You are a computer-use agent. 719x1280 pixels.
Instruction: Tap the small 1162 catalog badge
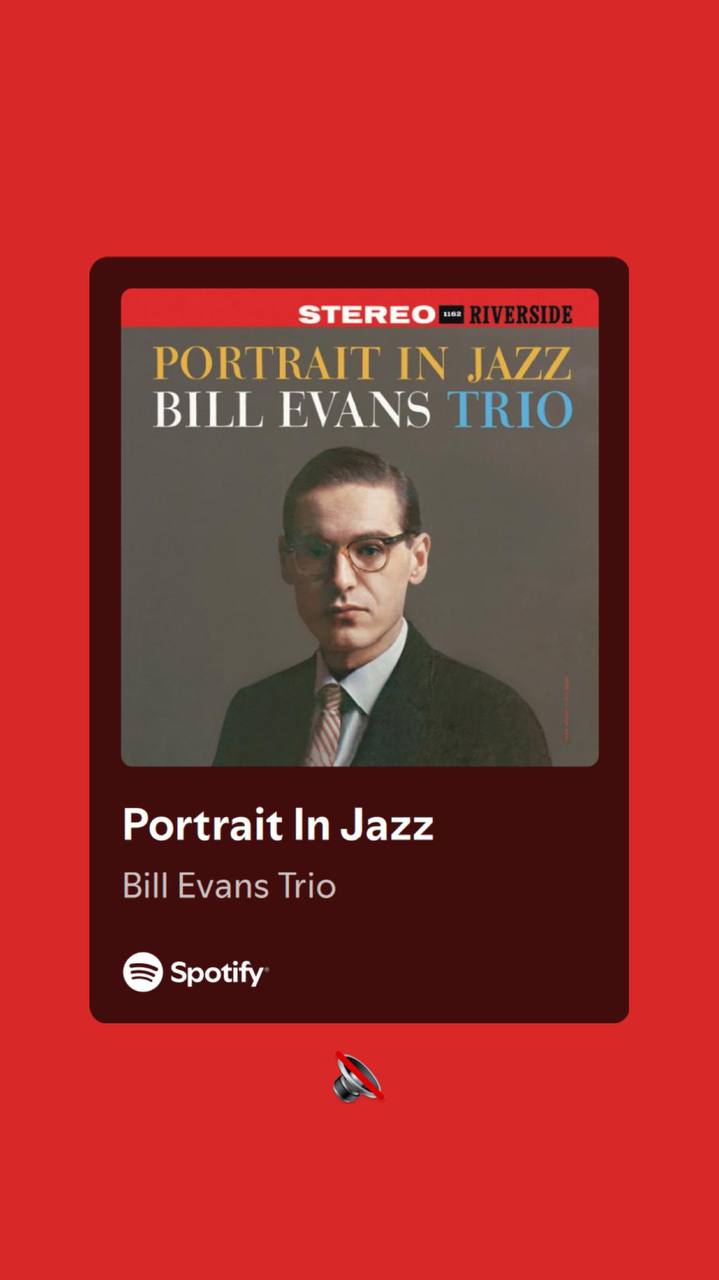coord(452,314)
